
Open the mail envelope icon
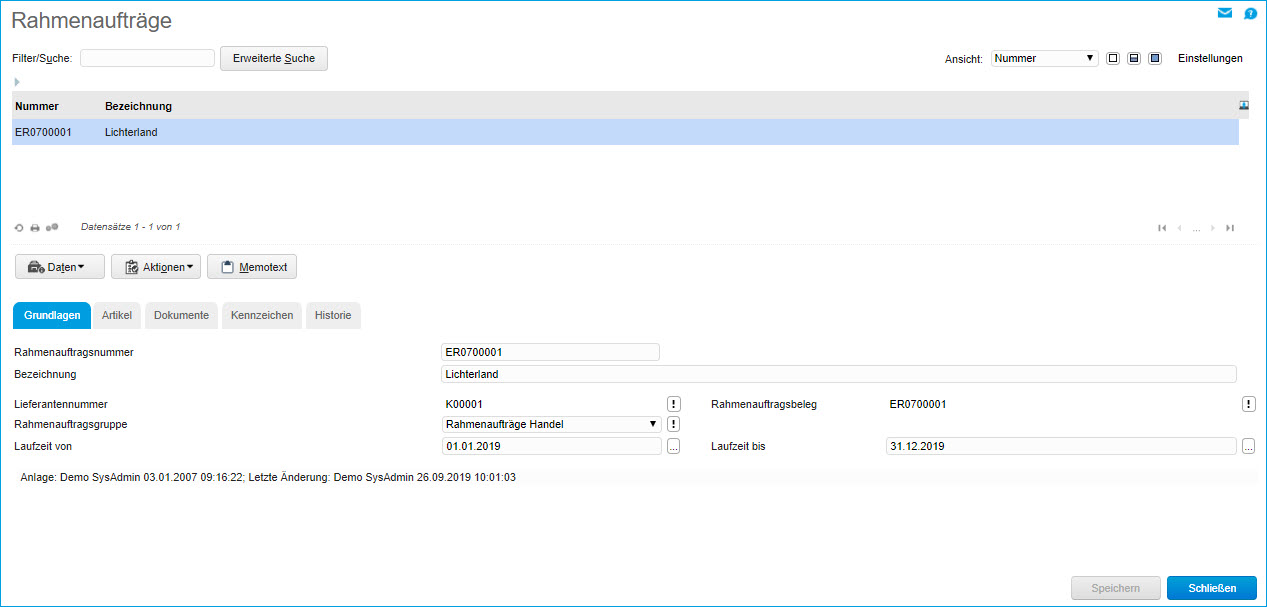(x=1224, y=14)
